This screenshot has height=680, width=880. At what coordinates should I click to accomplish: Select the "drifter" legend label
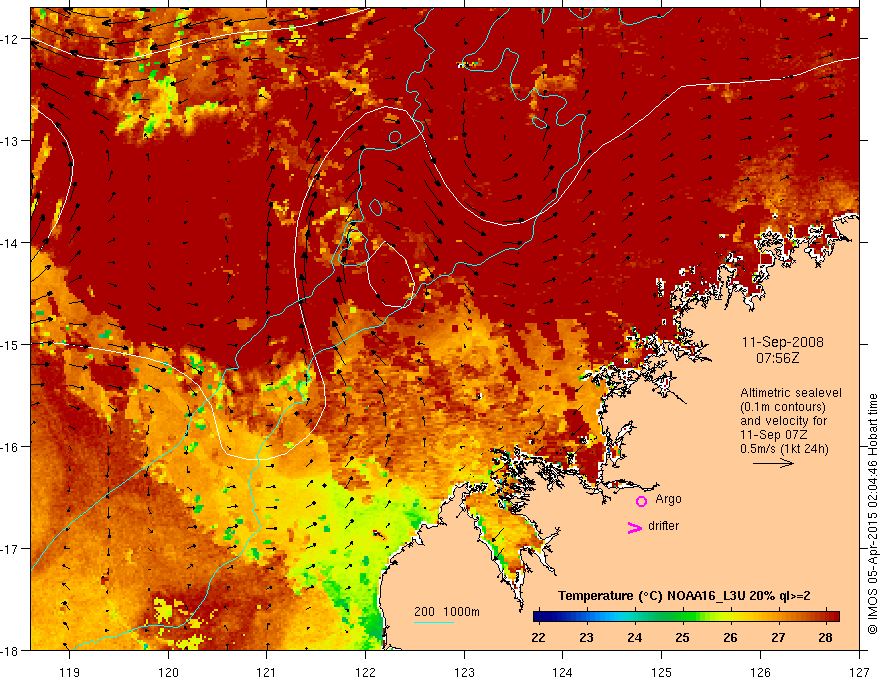tap(663, 526)
